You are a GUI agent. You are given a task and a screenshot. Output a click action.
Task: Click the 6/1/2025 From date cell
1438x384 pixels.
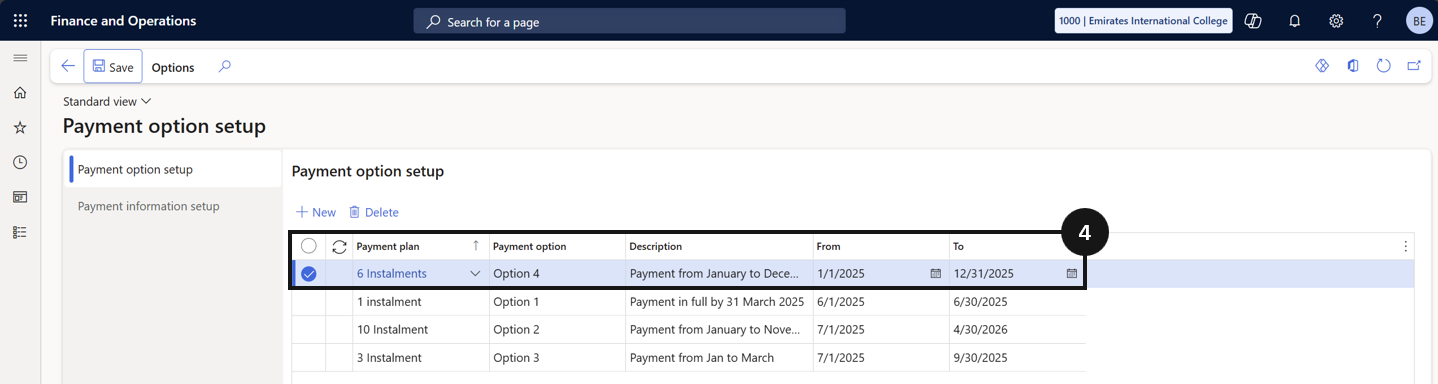(881, 302)
